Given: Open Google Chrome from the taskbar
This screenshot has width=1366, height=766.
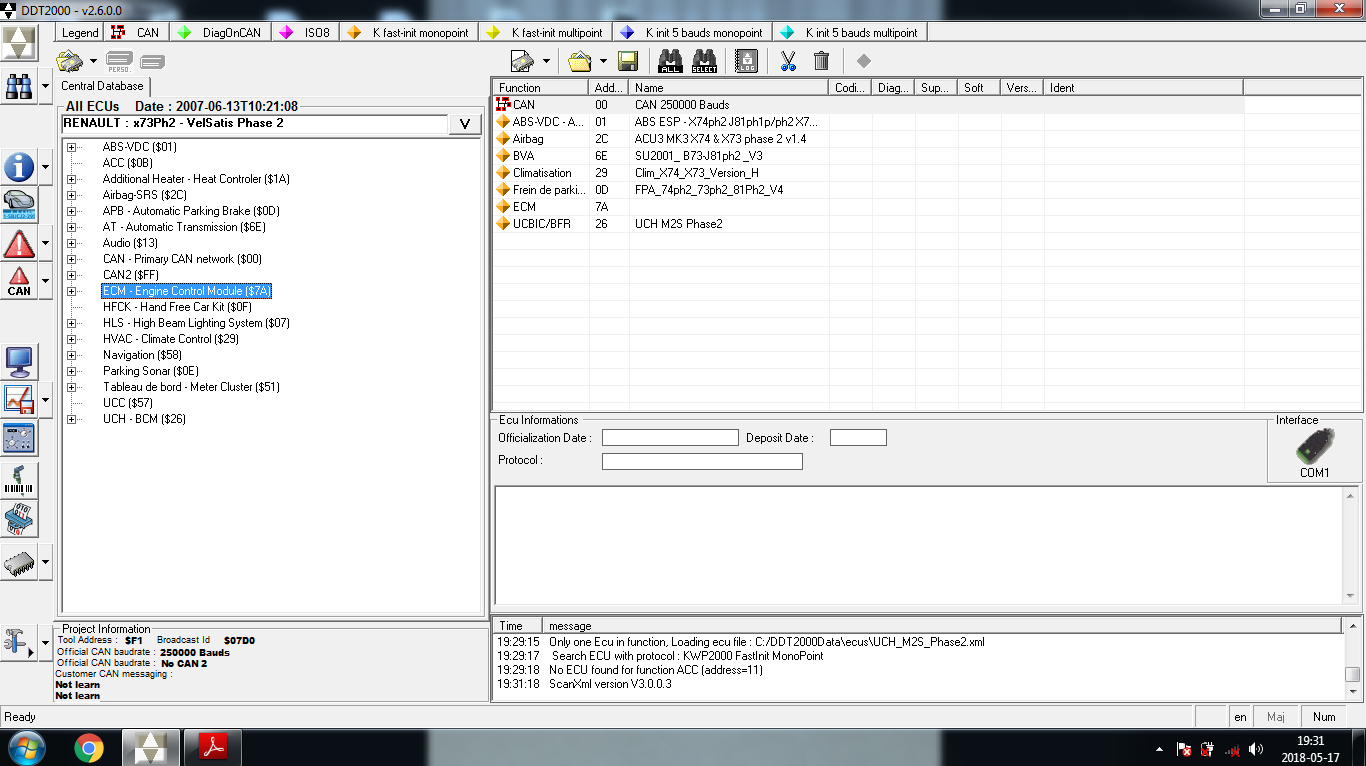Looking at the screenshot, I should pos(88,747).
